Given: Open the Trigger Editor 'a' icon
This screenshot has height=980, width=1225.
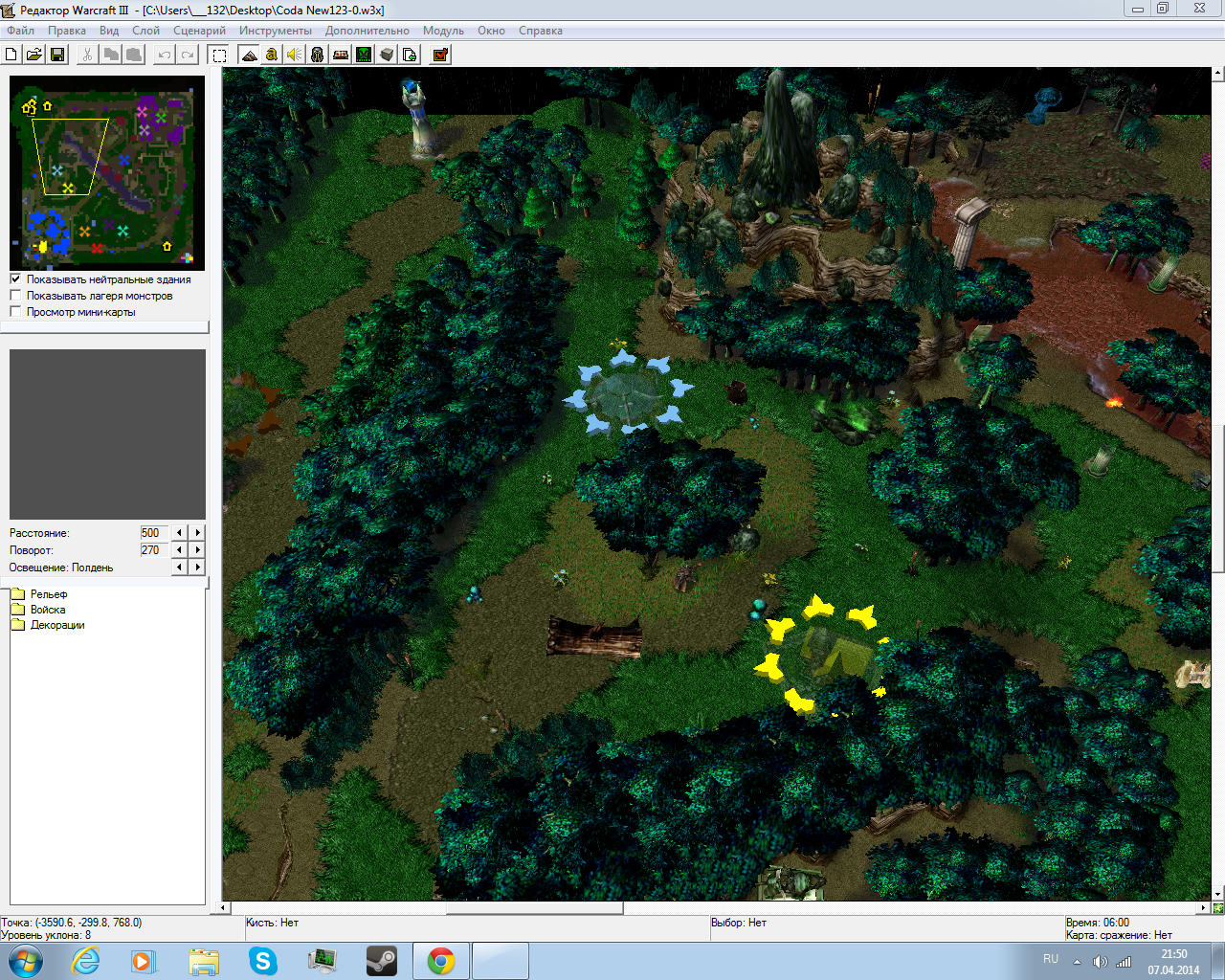Looking at the screenshot, I should 272,55.
